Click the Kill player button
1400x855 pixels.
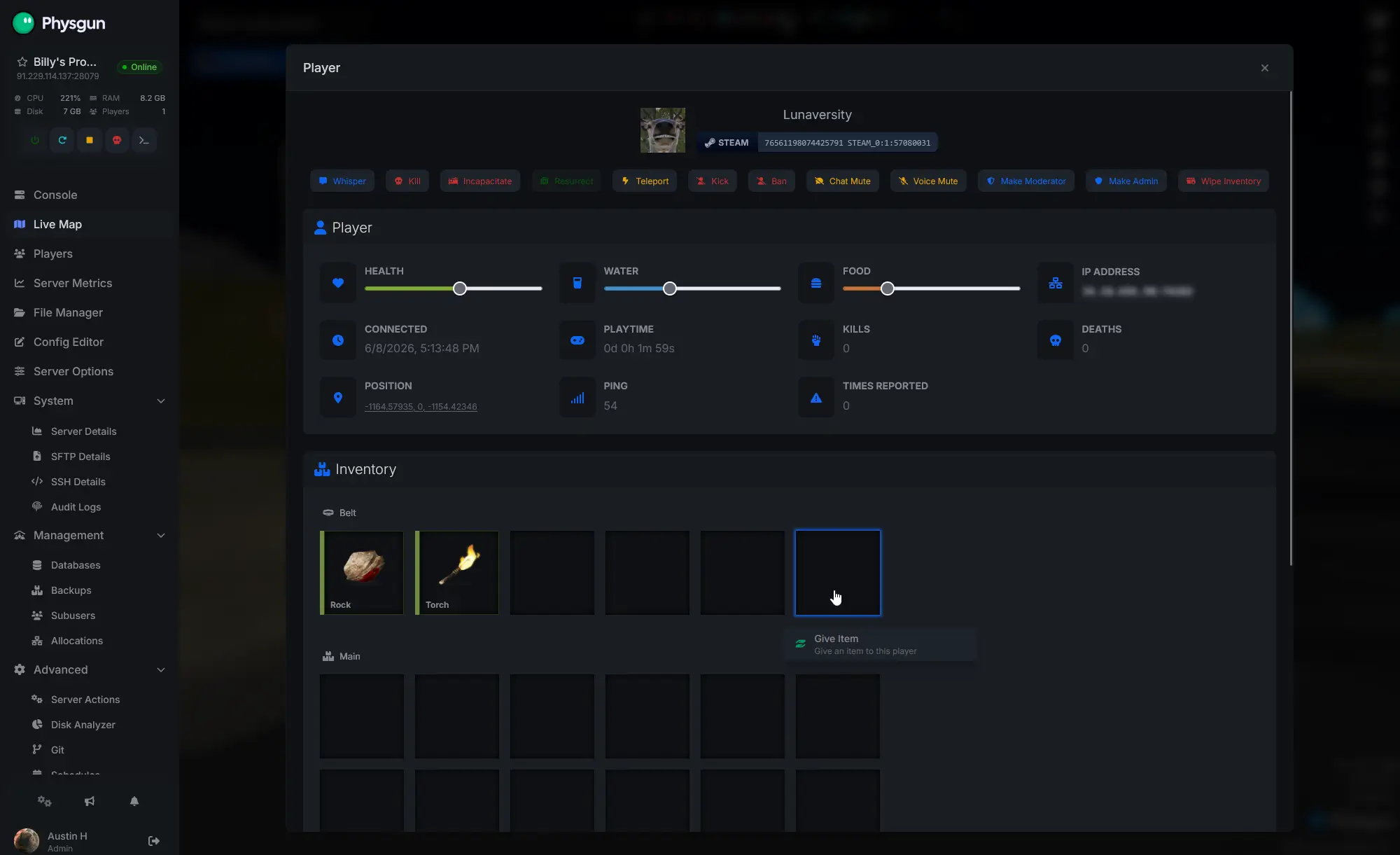[x=407, y=181]
